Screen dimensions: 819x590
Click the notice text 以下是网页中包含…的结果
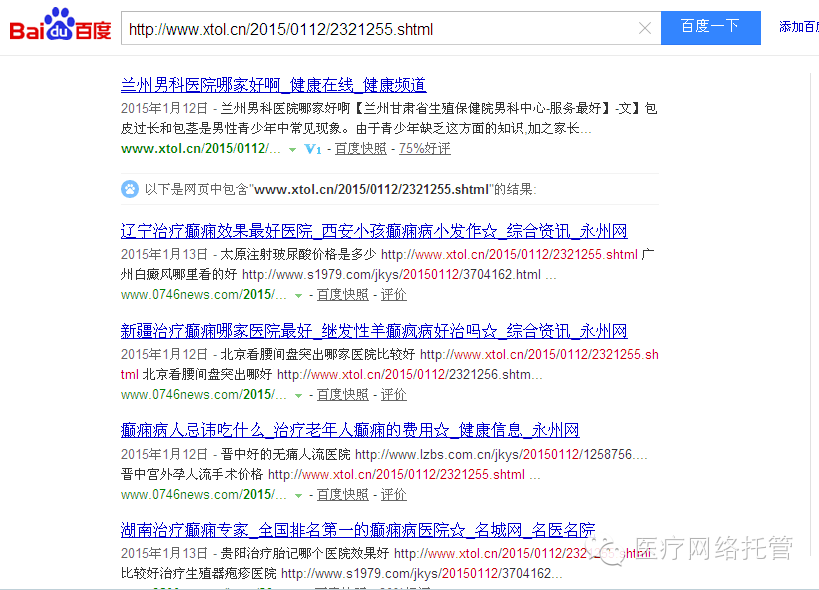tap(341, 189)
